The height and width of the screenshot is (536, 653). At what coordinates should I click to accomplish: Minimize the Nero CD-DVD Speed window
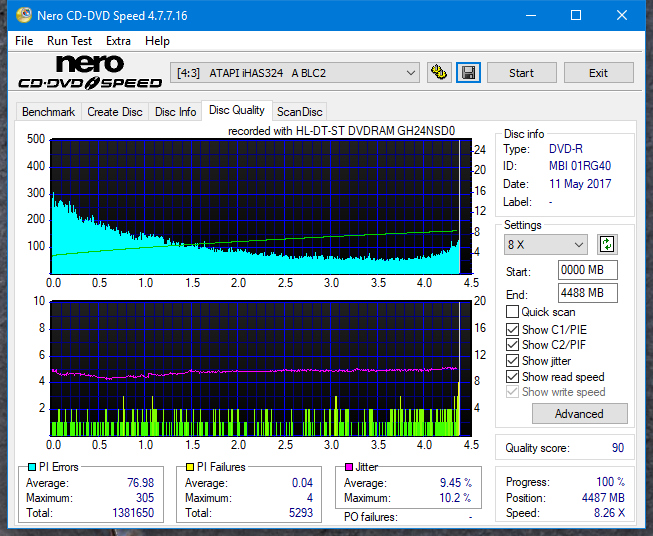click(531, 15)
